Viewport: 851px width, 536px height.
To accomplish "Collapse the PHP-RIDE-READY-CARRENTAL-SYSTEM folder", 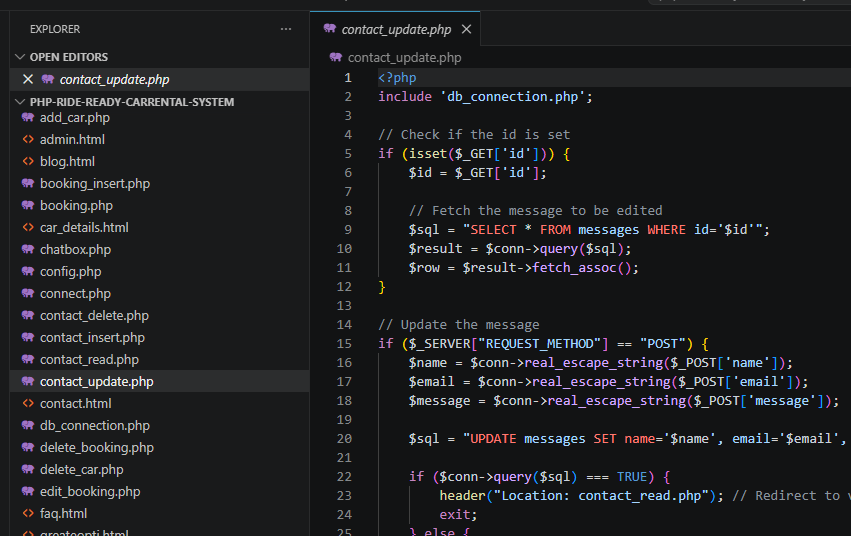I will [x=20, y=102].
